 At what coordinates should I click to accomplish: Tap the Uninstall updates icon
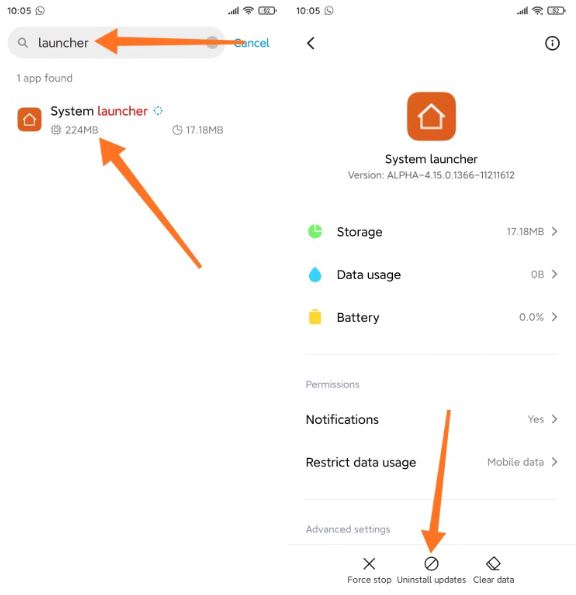431,564
